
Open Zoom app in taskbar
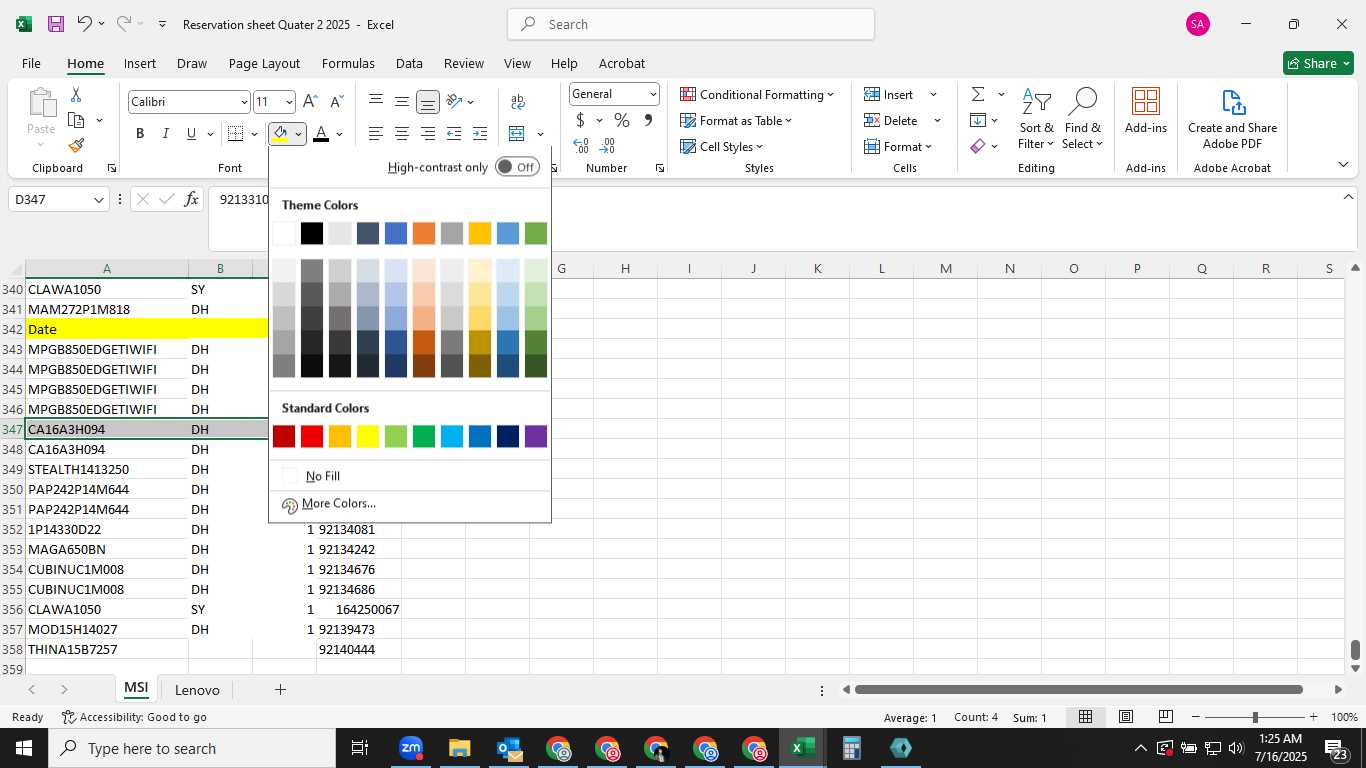(411, 748)
